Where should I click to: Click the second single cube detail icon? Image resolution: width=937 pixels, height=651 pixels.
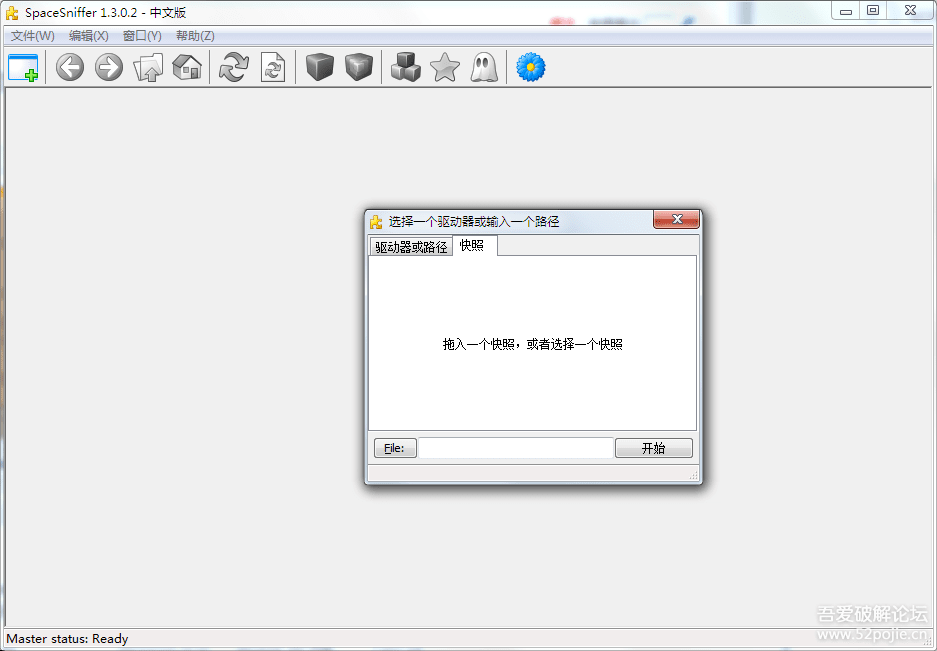point(358,68)
